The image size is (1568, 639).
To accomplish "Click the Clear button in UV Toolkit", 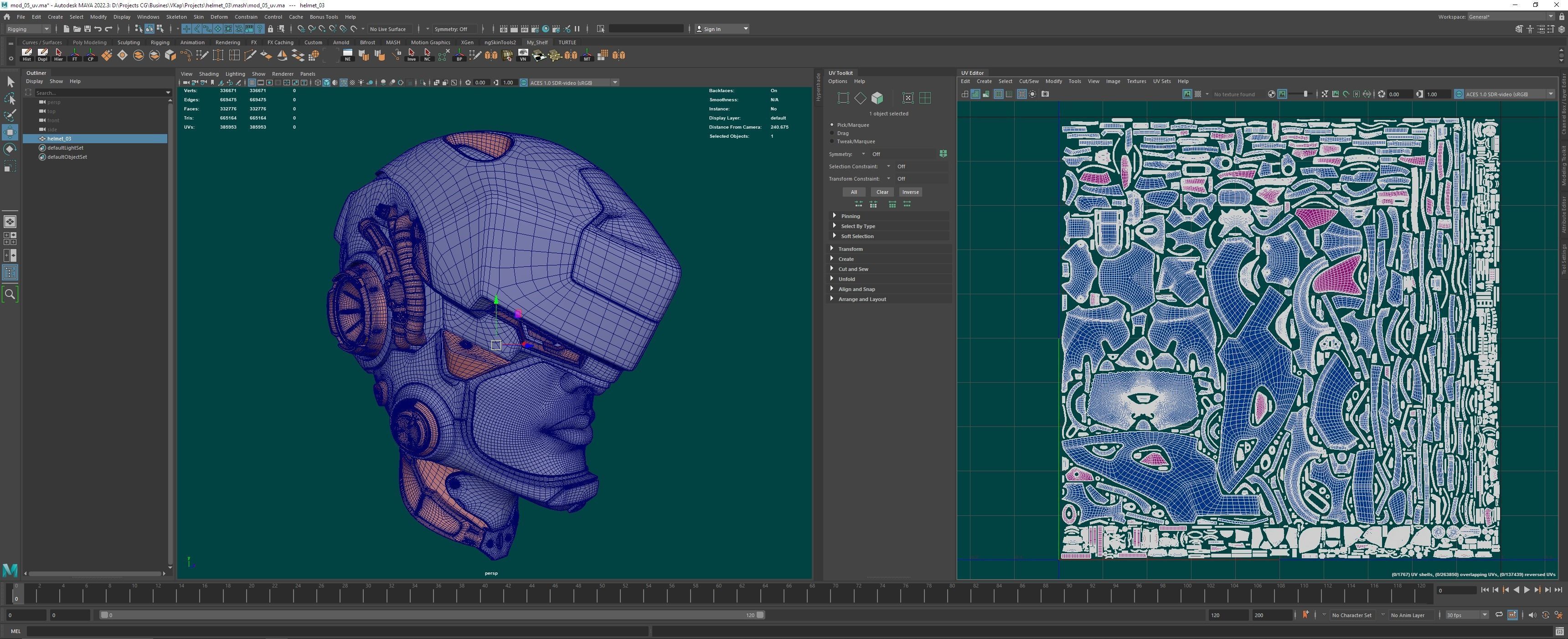I will [882, 192].
